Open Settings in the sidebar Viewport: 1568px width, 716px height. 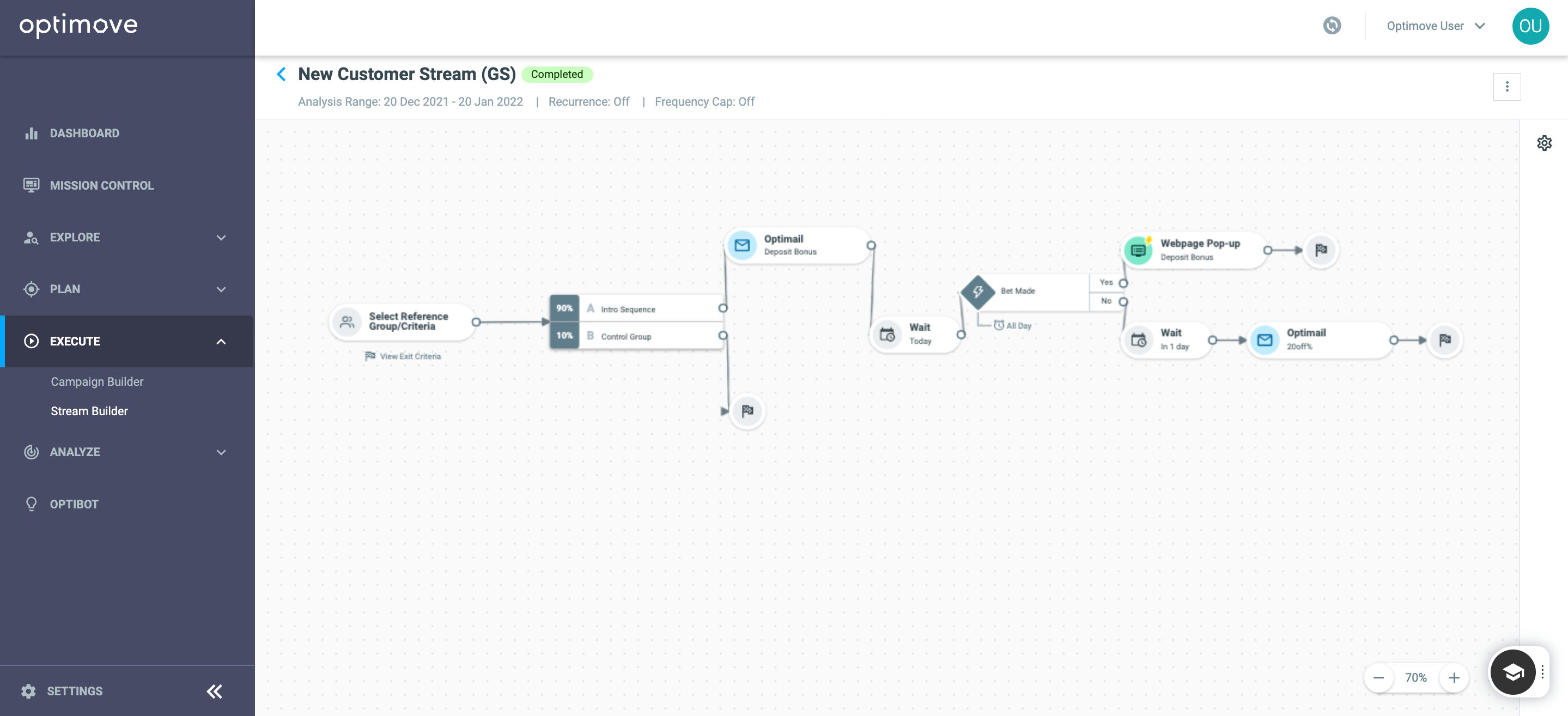pos(75,691)
